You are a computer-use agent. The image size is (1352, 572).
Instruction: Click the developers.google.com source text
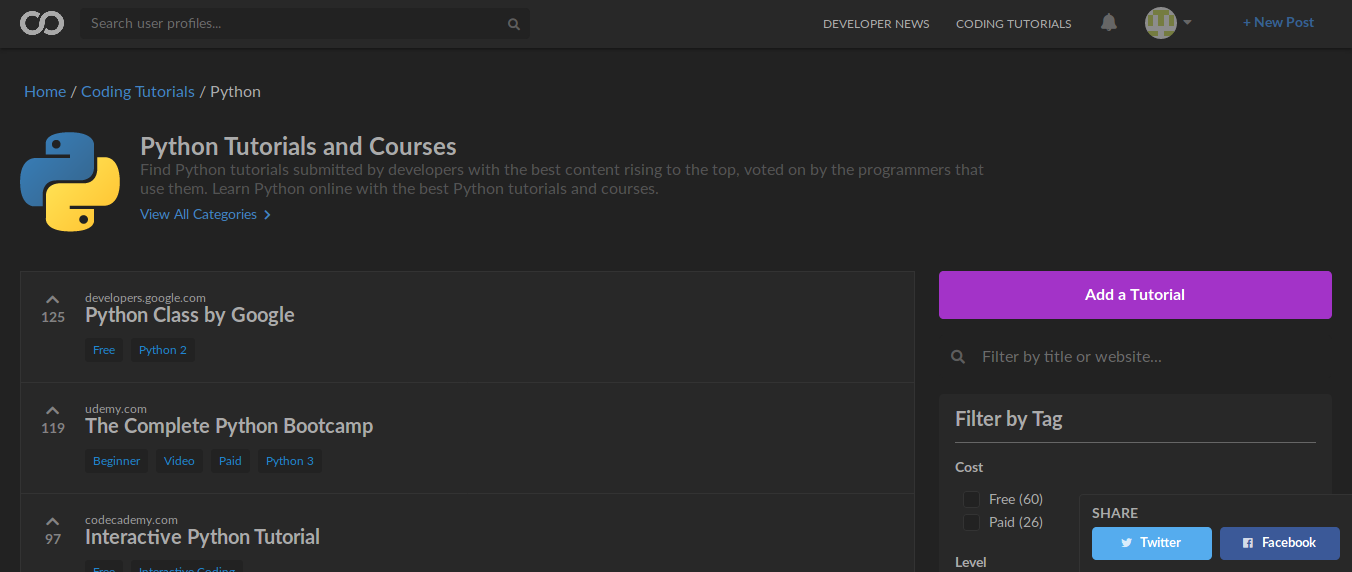[145, 297]
